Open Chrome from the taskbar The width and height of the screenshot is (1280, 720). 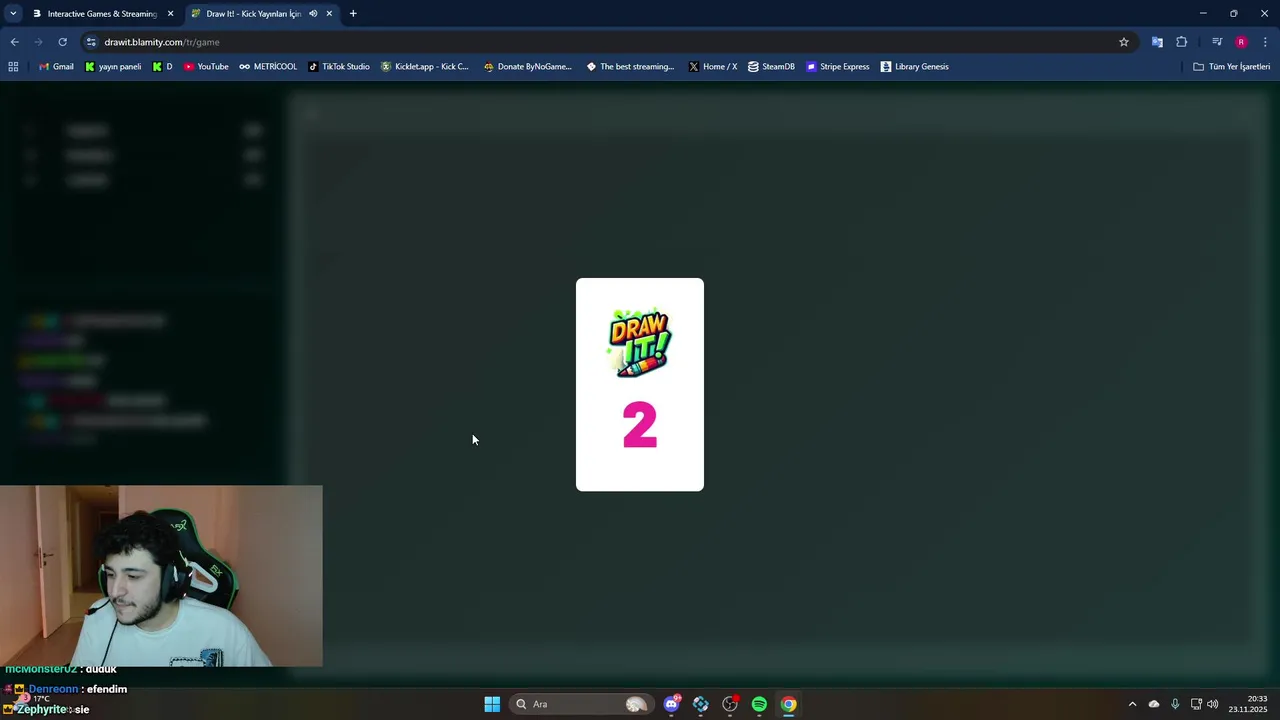(x=789, y=704)
